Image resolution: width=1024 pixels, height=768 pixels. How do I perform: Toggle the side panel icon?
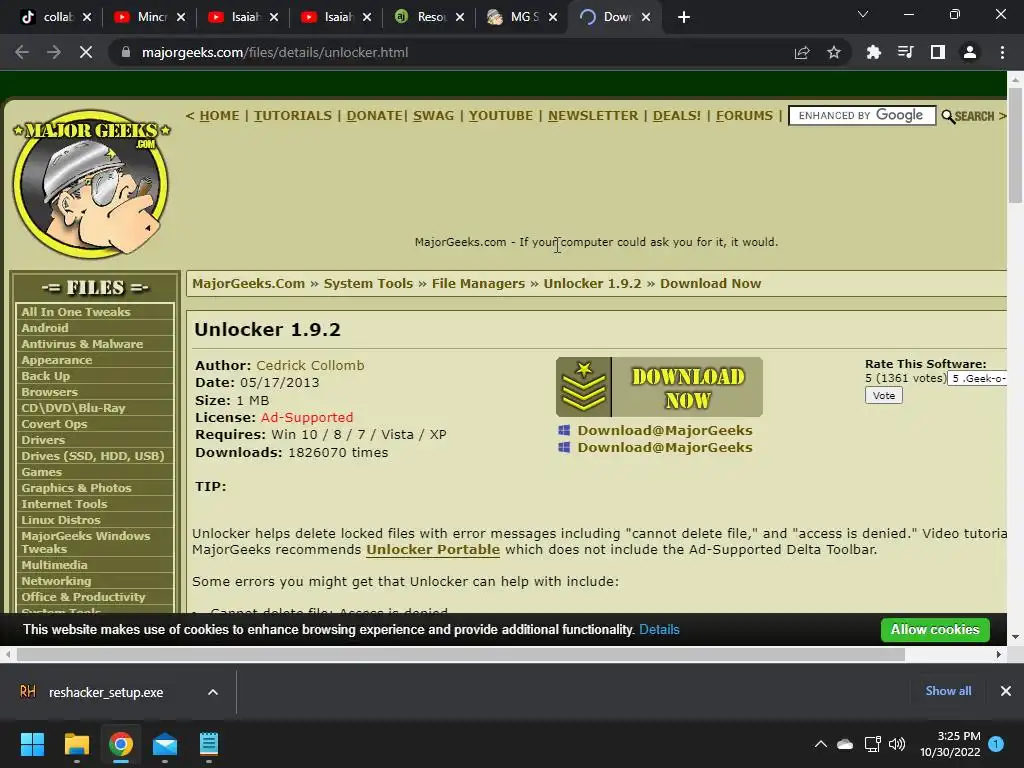click(x=938, y=52)
